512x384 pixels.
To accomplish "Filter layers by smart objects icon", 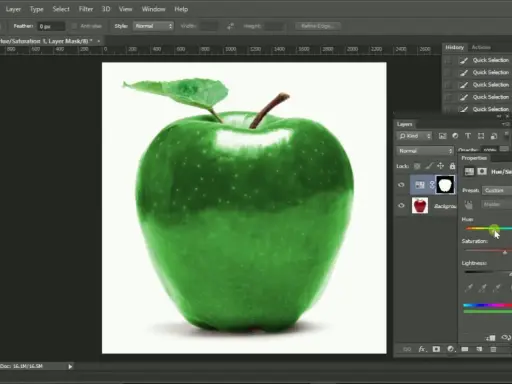I will tap(494, 136).
